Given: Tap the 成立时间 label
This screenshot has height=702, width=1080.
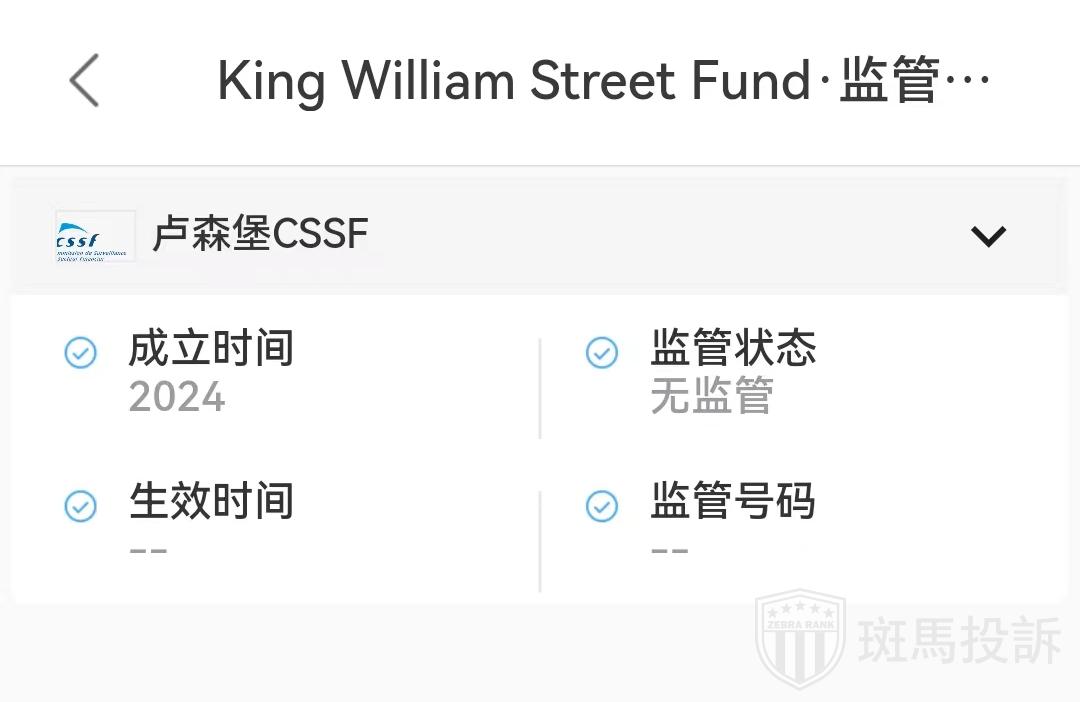Looking at the screenshot, I should tap(211, 349).
